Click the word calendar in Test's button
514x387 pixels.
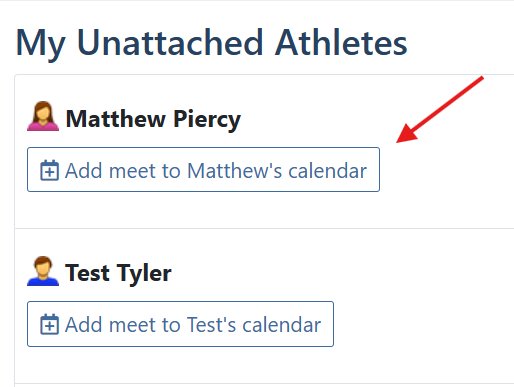pos(282,325)
